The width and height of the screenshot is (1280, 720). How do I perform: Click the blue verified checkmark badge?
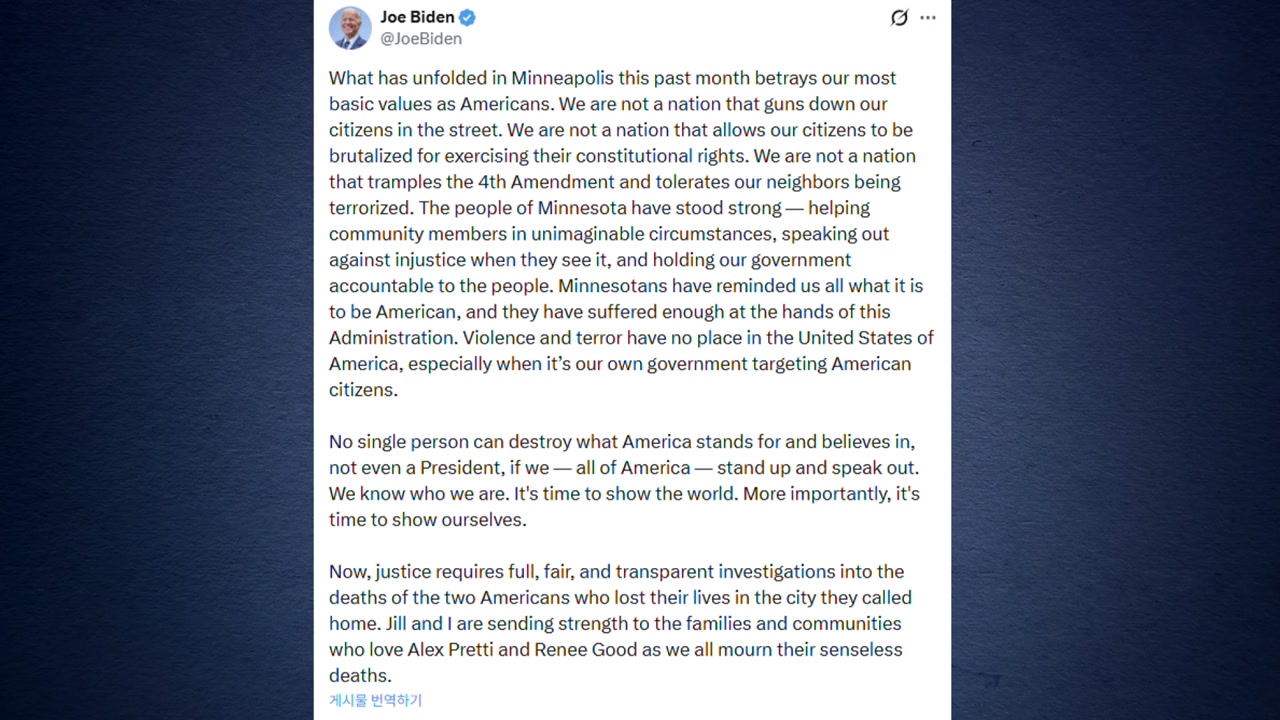[x=467, y=17]
